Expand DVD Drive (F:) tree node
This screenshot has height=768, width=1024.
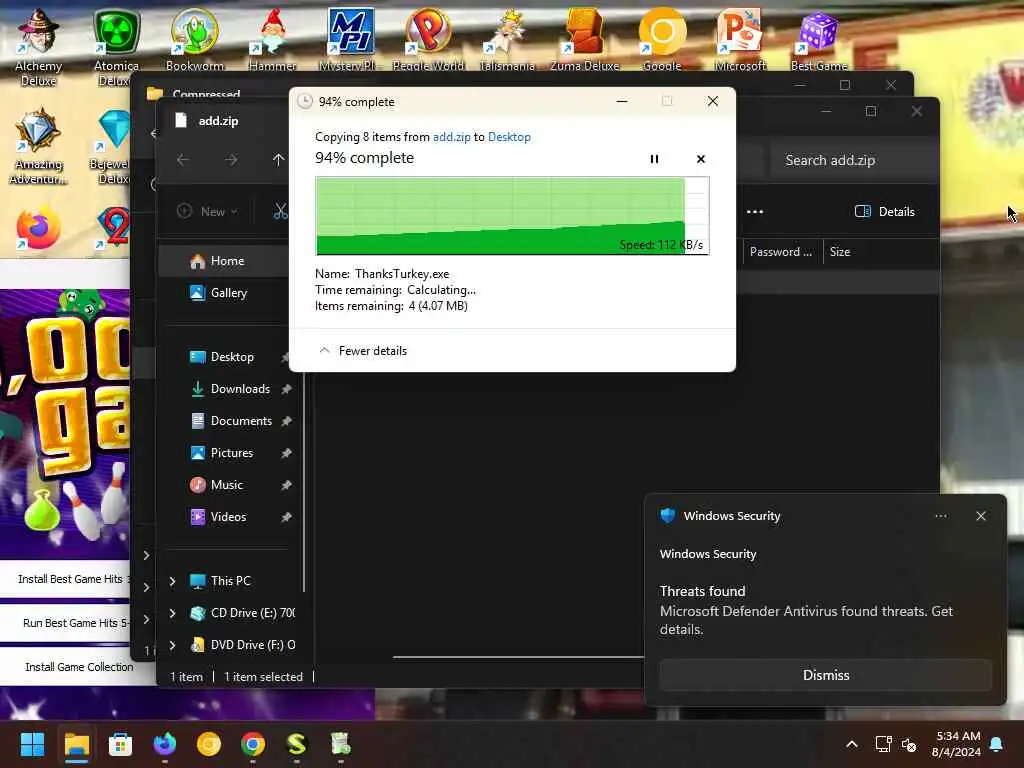172,645
